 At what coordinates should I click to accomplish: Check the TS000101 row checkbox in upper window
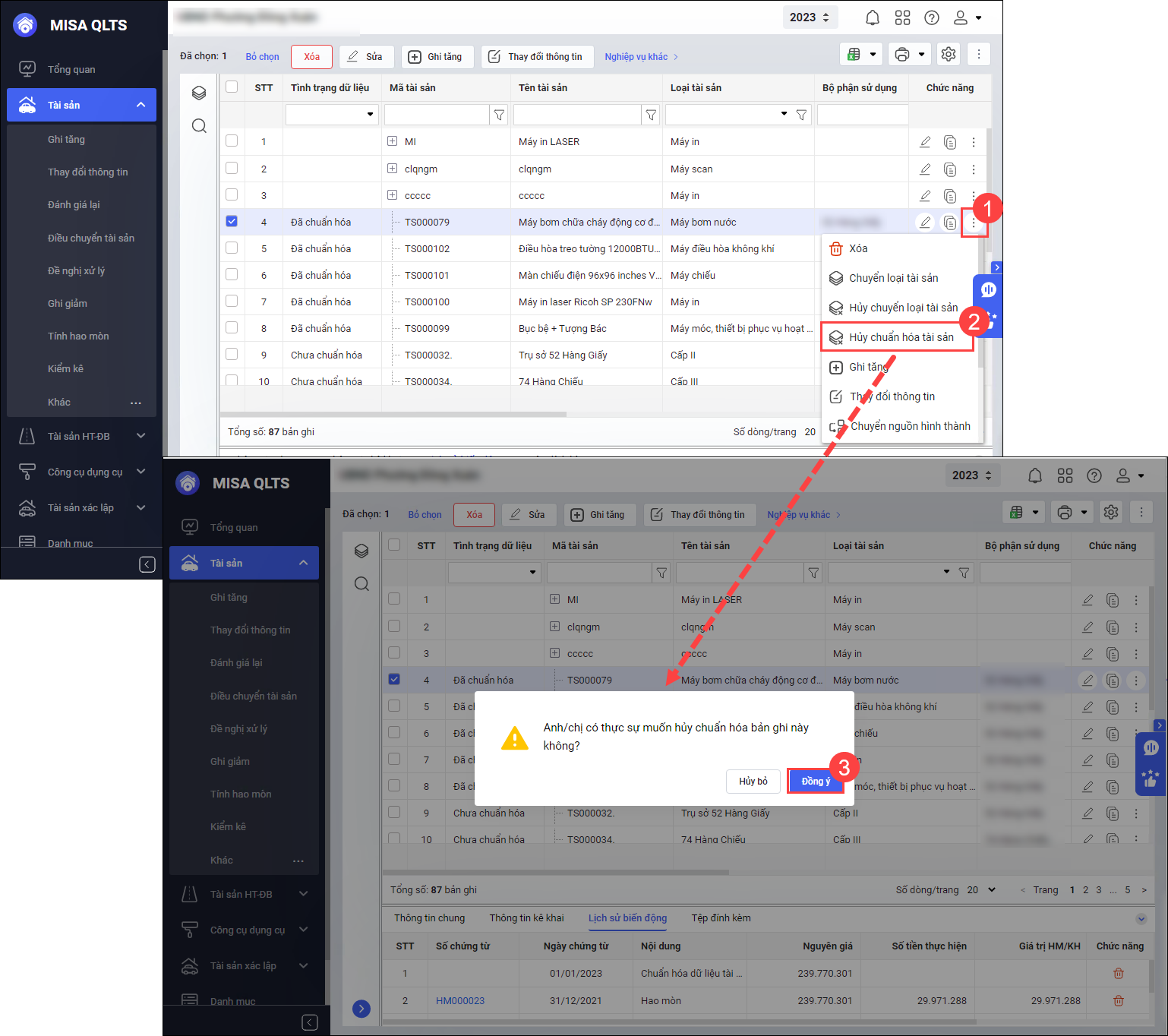pyautogui.click(x=232, y=274)
